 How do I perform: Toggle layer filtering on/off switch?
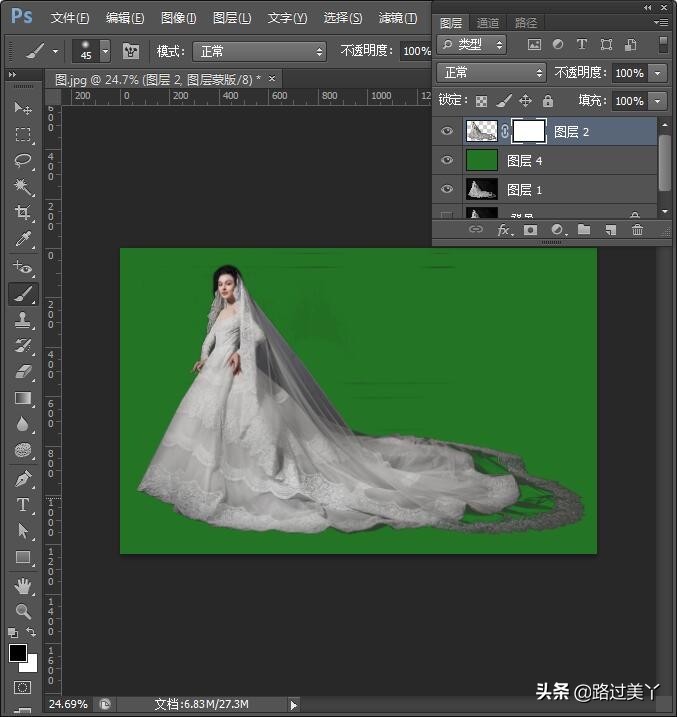point(663,45)
